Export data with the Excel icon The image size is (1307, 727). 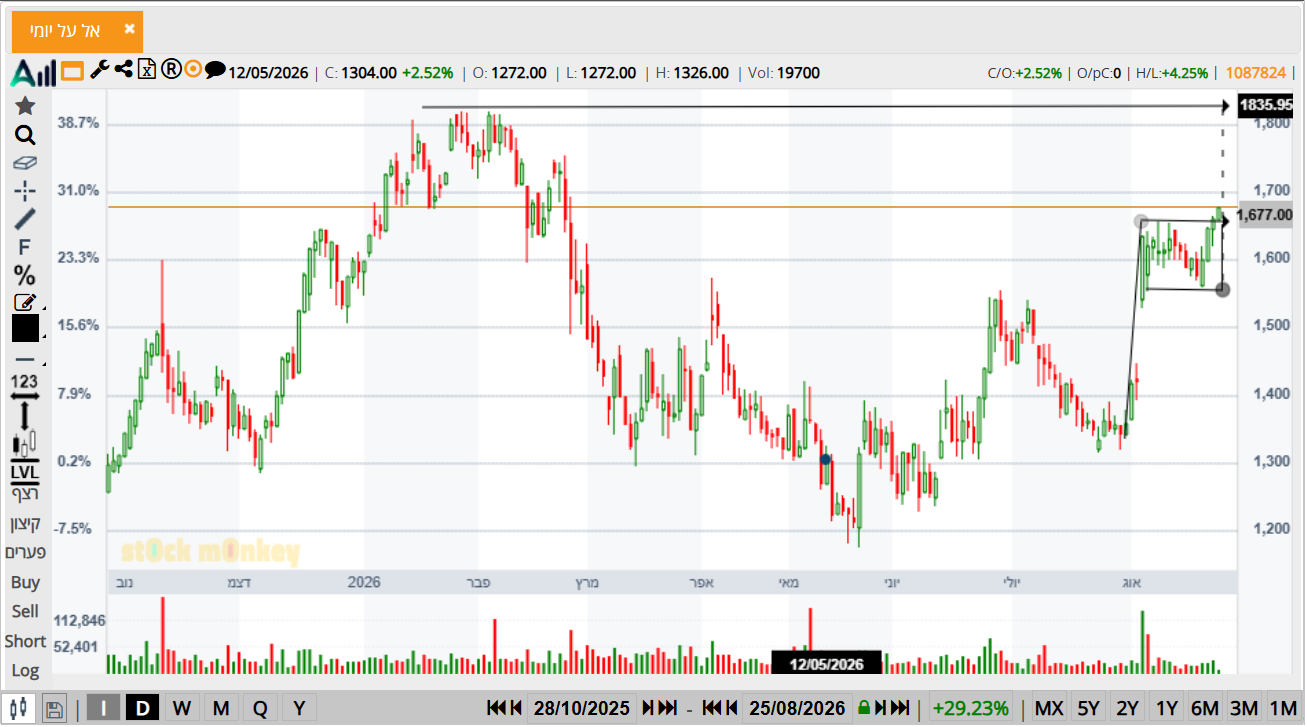pos(147,69)
